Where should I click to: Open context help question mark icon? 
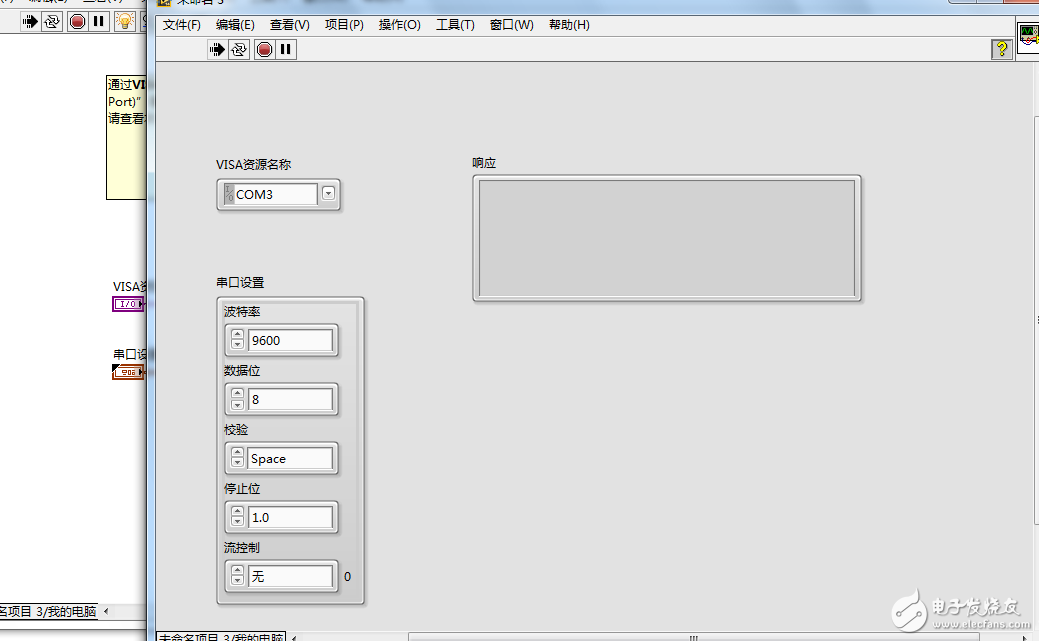1001,49
